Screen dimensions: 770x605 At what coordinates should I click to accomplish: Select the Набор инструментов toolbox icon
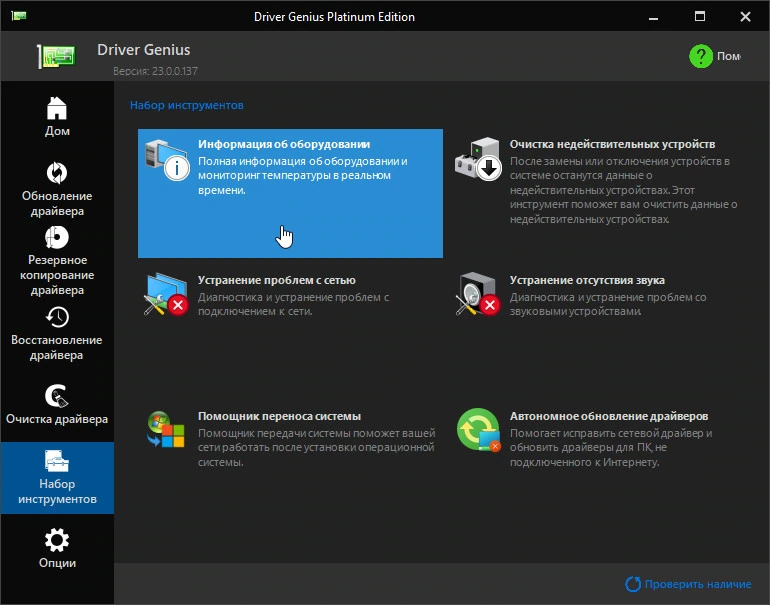tap(57, 461)
